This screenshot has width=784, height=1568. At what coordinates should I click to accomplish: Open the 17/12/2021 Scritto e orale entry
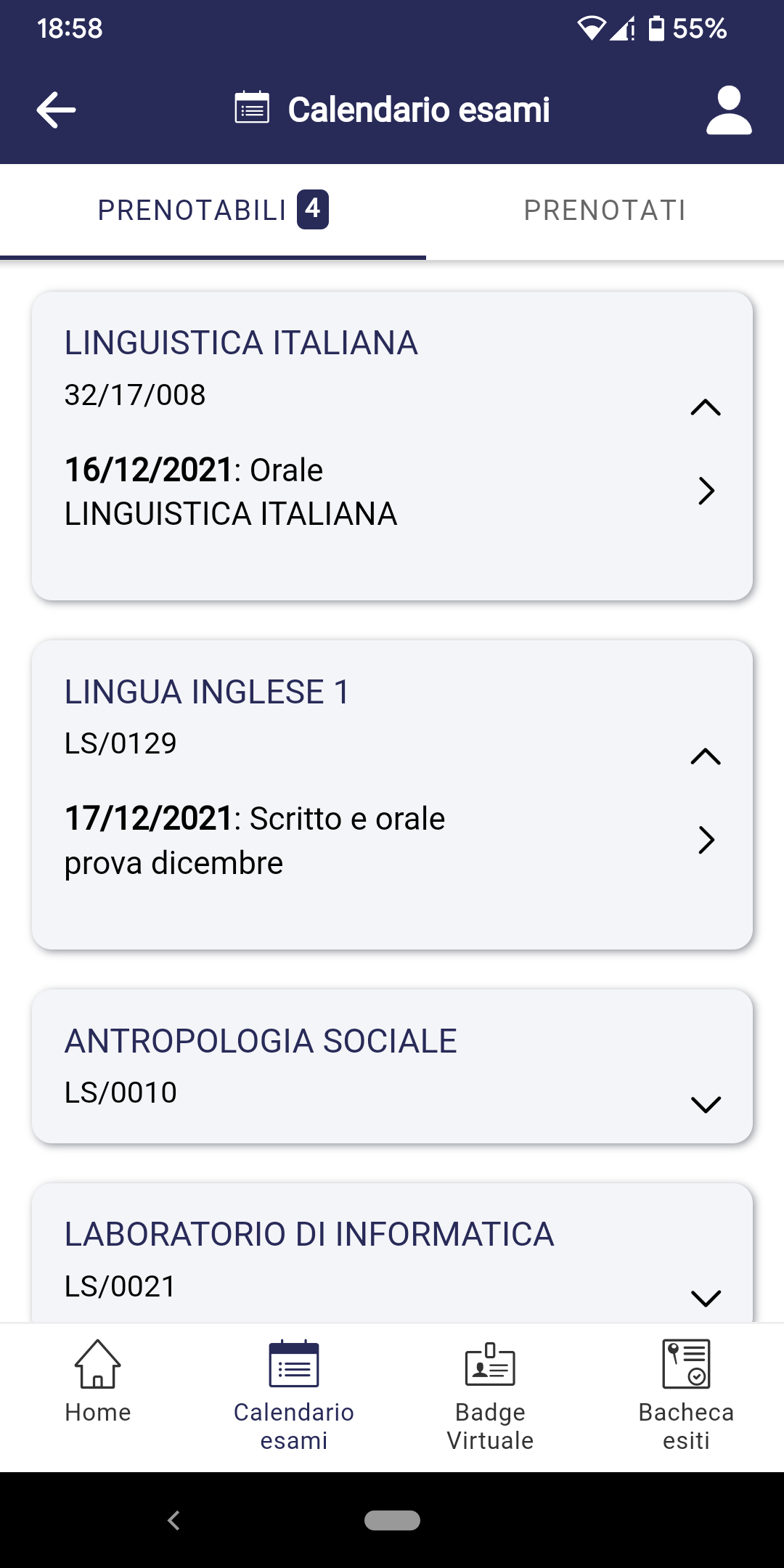(x=392, y=841)
